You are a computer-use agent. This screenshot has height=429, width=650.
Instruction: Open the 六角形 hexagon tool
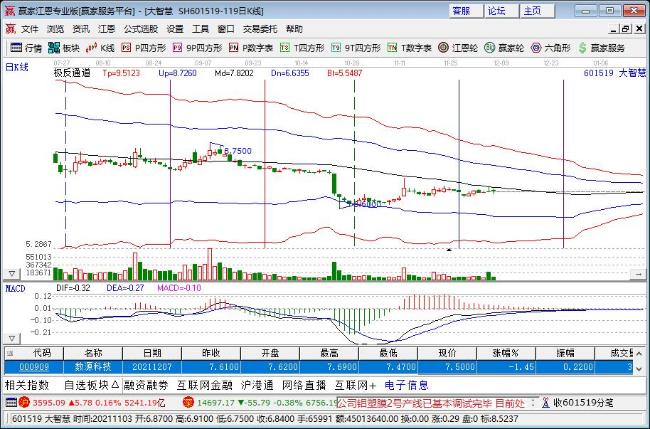(551, 48)
